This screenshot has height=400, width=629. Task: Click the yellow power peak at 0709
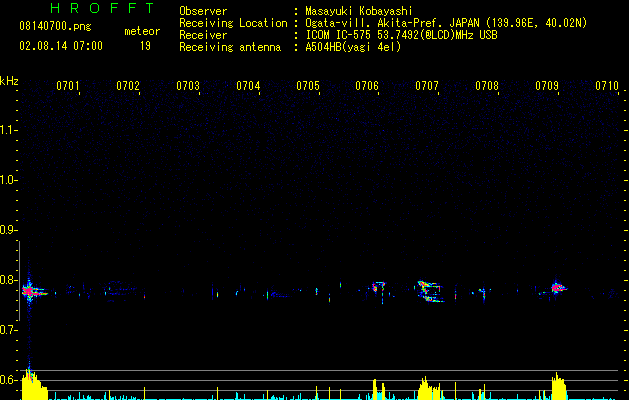(x=559, y=387)
